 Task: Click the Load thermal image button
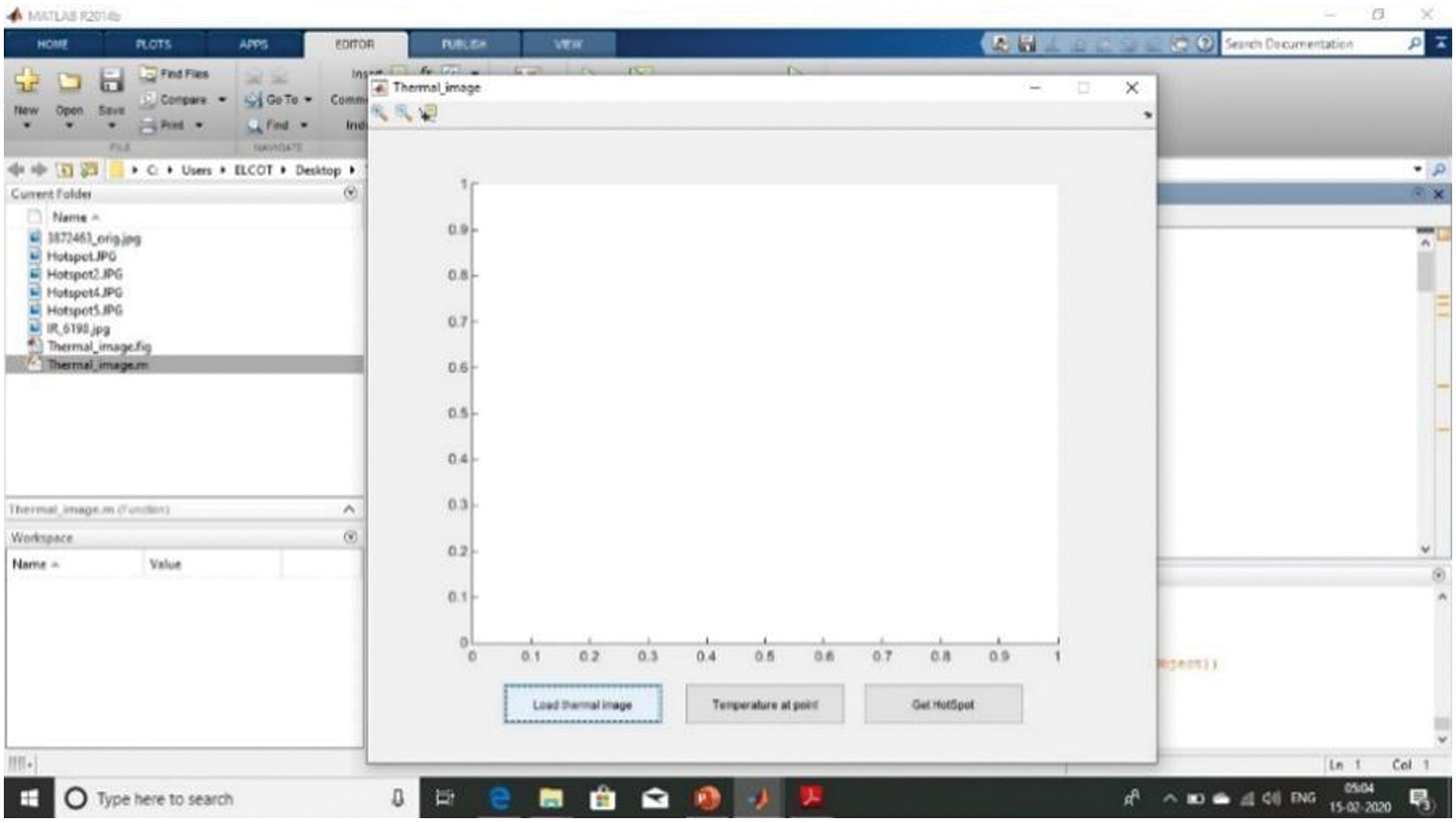582,704
